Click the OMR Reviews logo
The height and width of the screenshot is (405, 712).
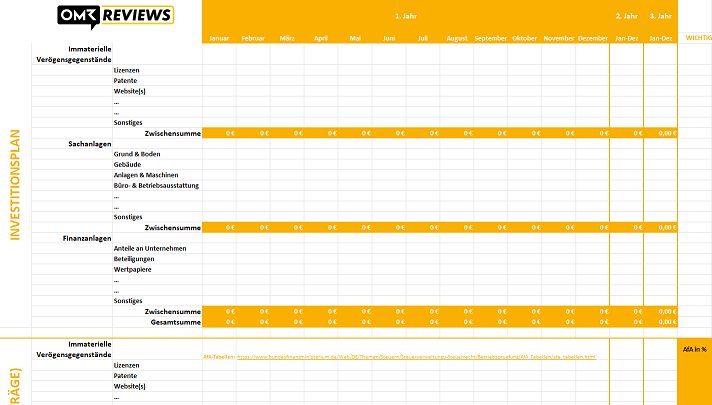(115, 15)
